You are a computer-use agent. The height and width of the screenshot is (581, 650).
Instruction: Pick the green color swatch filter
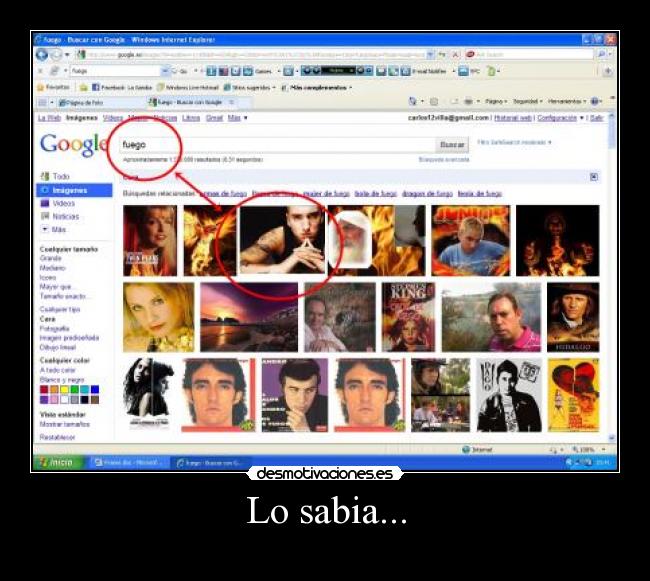75,389
